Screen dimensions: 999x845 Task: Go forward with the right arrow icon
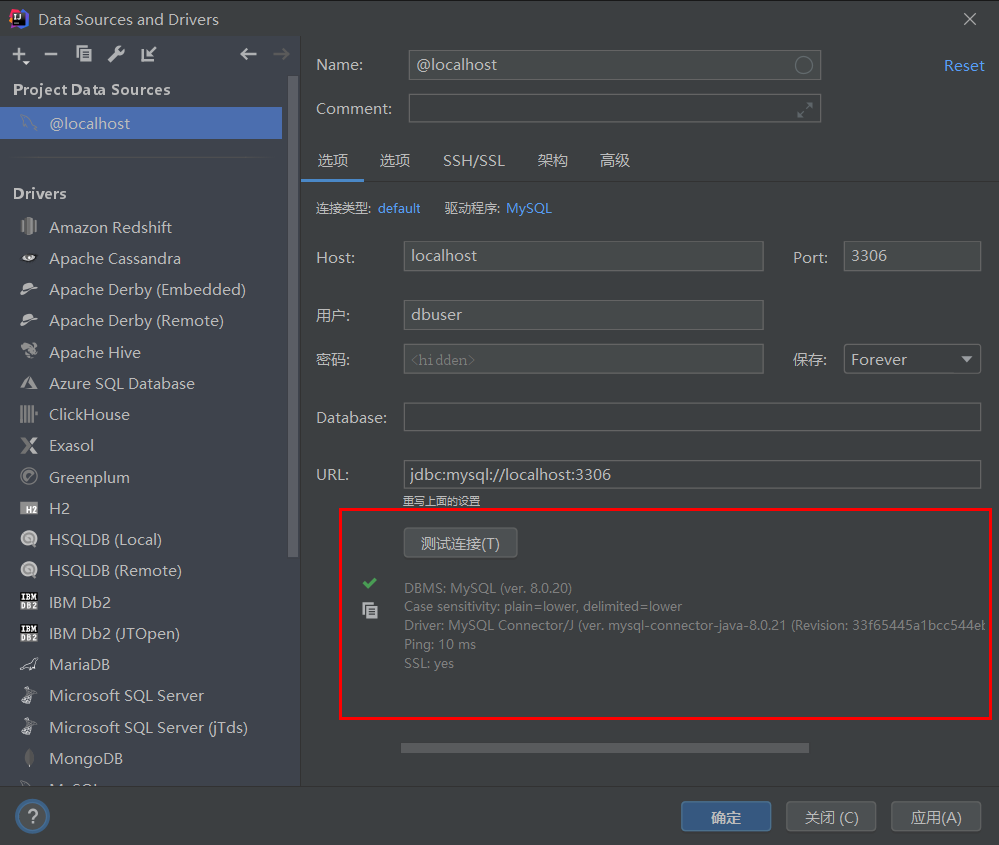click(281, 54)
